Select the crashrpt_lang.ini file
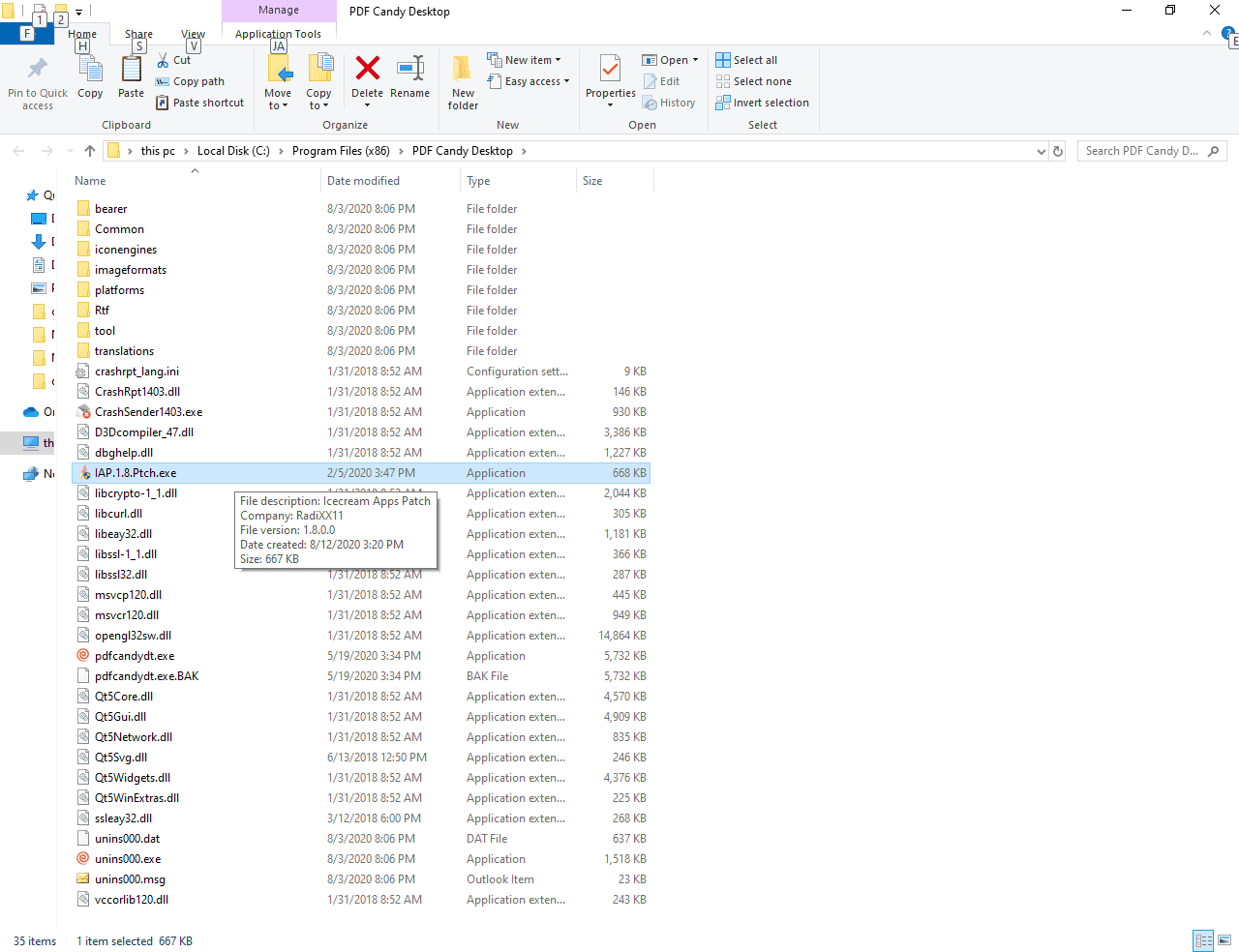The image size is (1239, 952). (x=360, y=372)
